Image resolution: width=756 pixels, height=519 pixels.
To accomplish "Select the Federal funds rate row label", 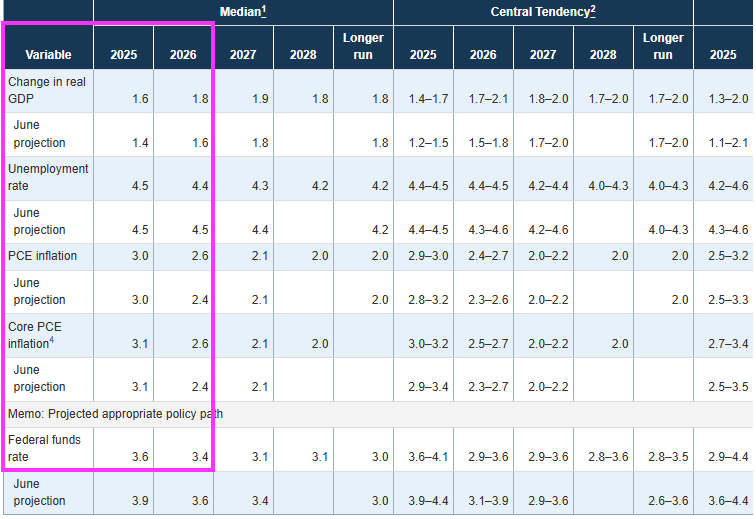I will pos(44,448).
